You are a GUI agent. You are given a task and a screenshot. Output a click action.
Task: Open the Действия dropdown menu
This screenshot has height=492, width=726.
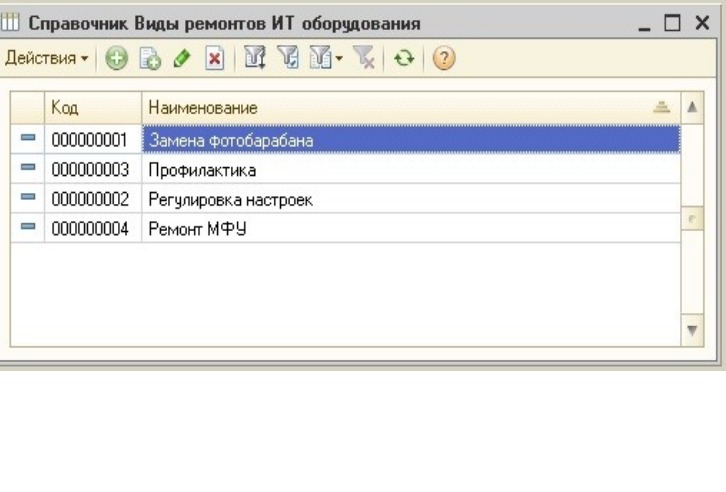click(46, 58)
